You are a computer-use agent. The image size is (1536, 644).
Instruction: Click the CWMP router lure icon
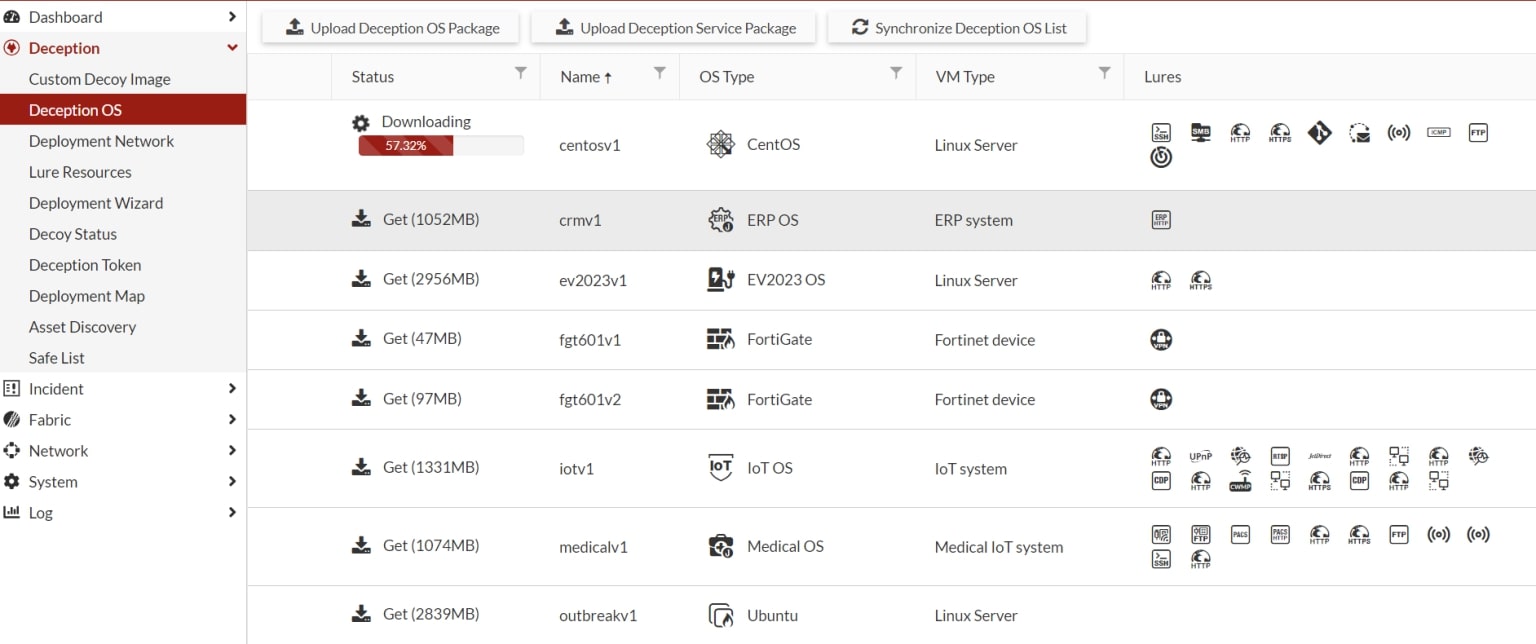(1240, 481)
